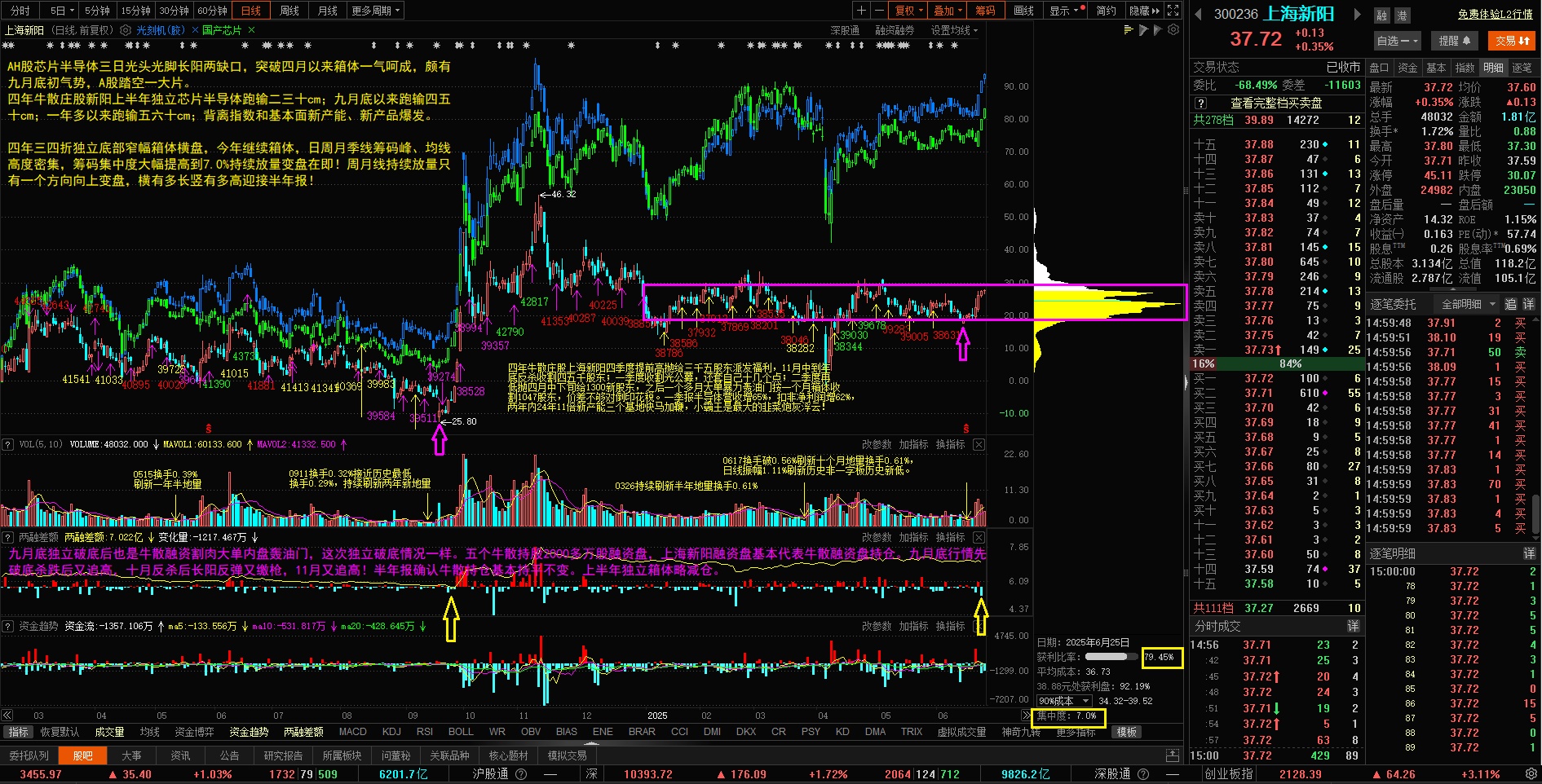This screenshot has height=784, width=1542.
Task: Open help for 两融差额 indicator
Action: coord(7,537)
